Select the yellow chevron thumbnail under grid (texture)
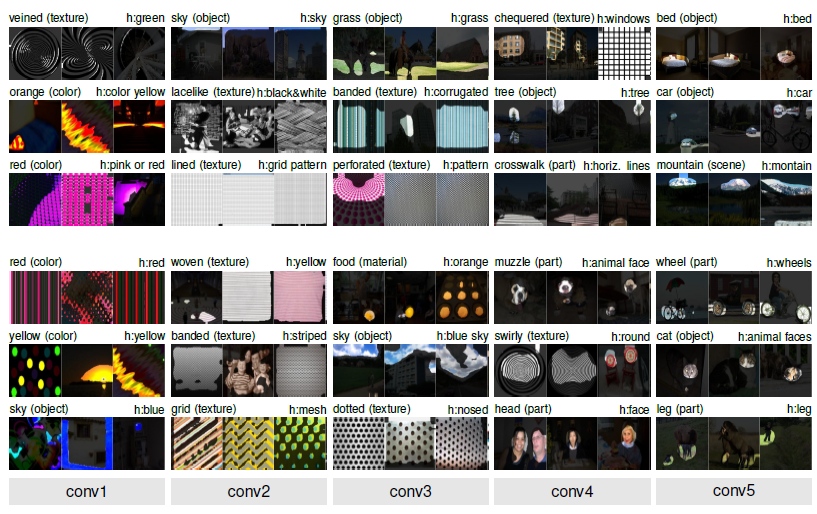 (249, 444)
